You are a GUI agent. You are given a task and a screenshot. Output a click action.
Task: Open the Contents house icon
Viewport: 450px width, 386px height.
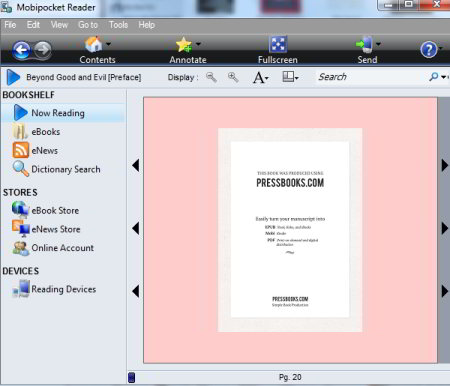tap(93, 44)
